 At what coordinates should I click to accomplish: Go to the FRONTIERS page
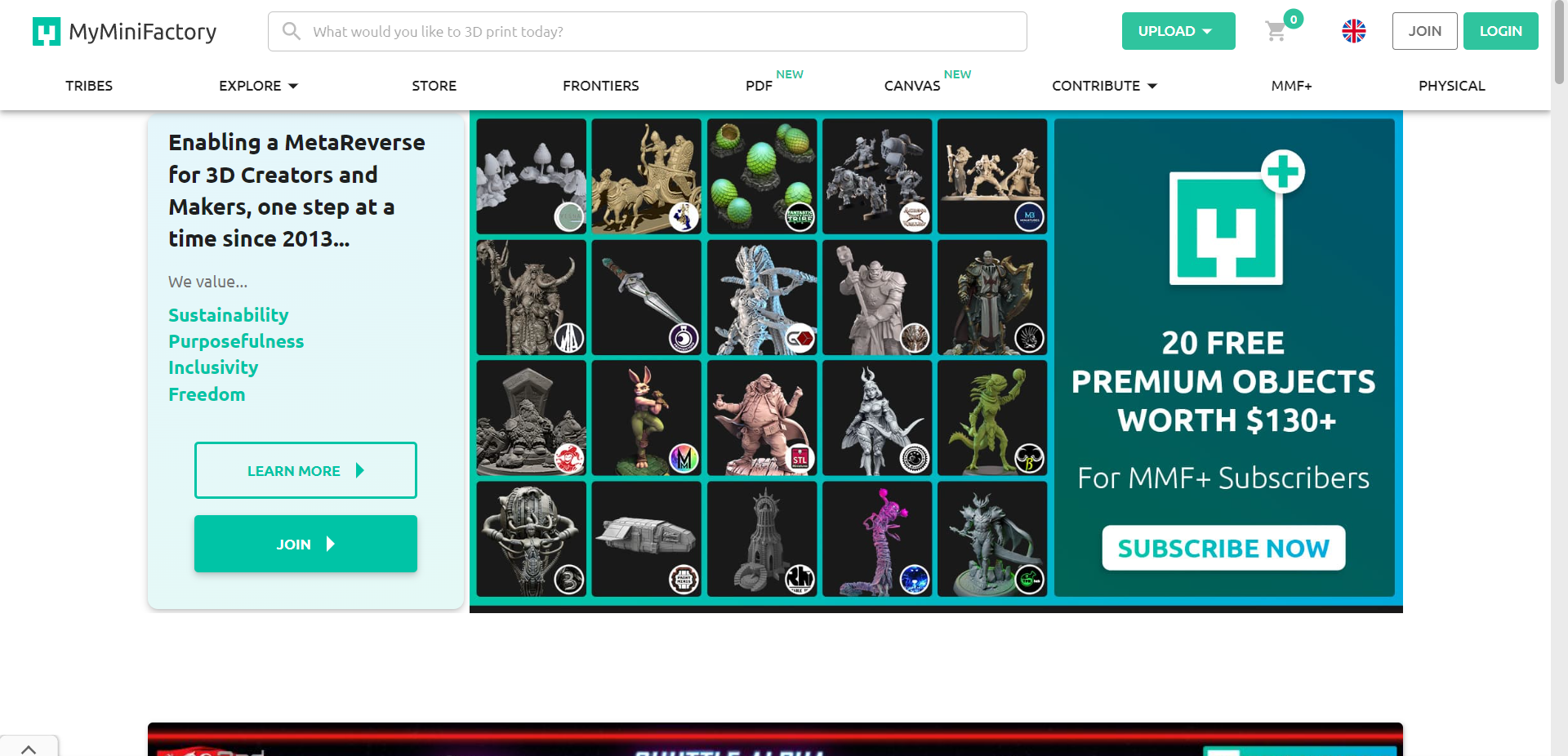601,86
